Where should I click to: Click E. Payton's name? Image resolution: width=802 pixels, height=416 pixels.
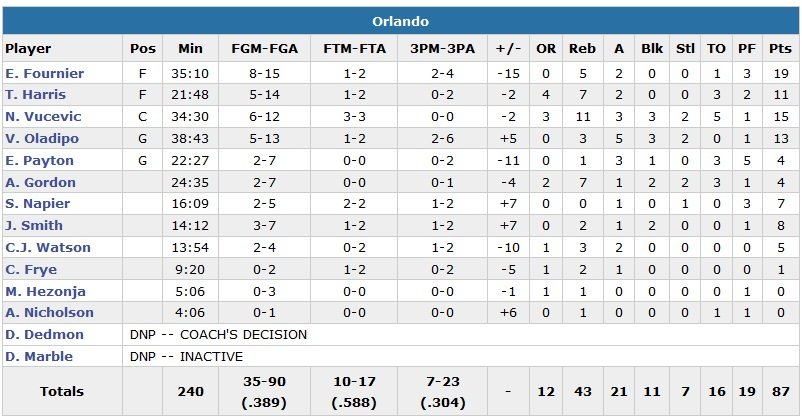pos(37,160)
